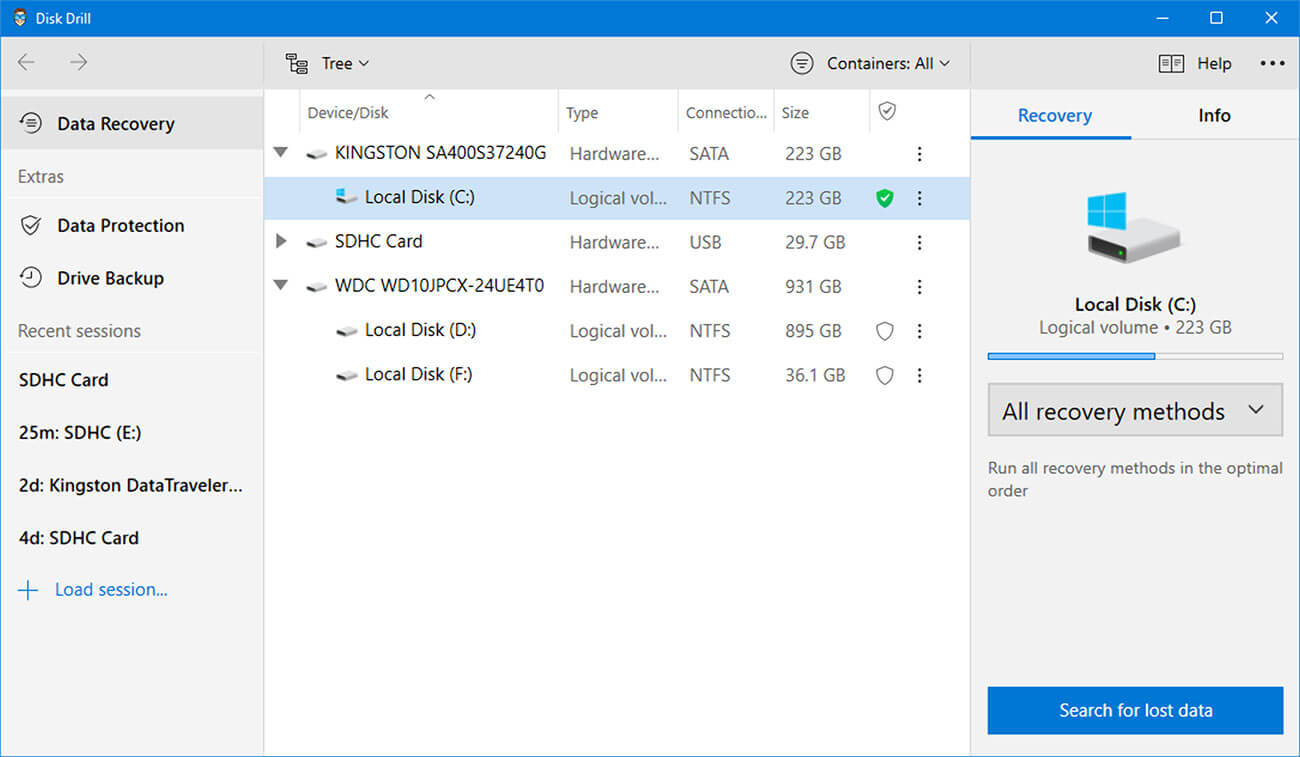Click the protection shield column header icon
Viewport: 1300px width, 757px height.
point(886,112)
